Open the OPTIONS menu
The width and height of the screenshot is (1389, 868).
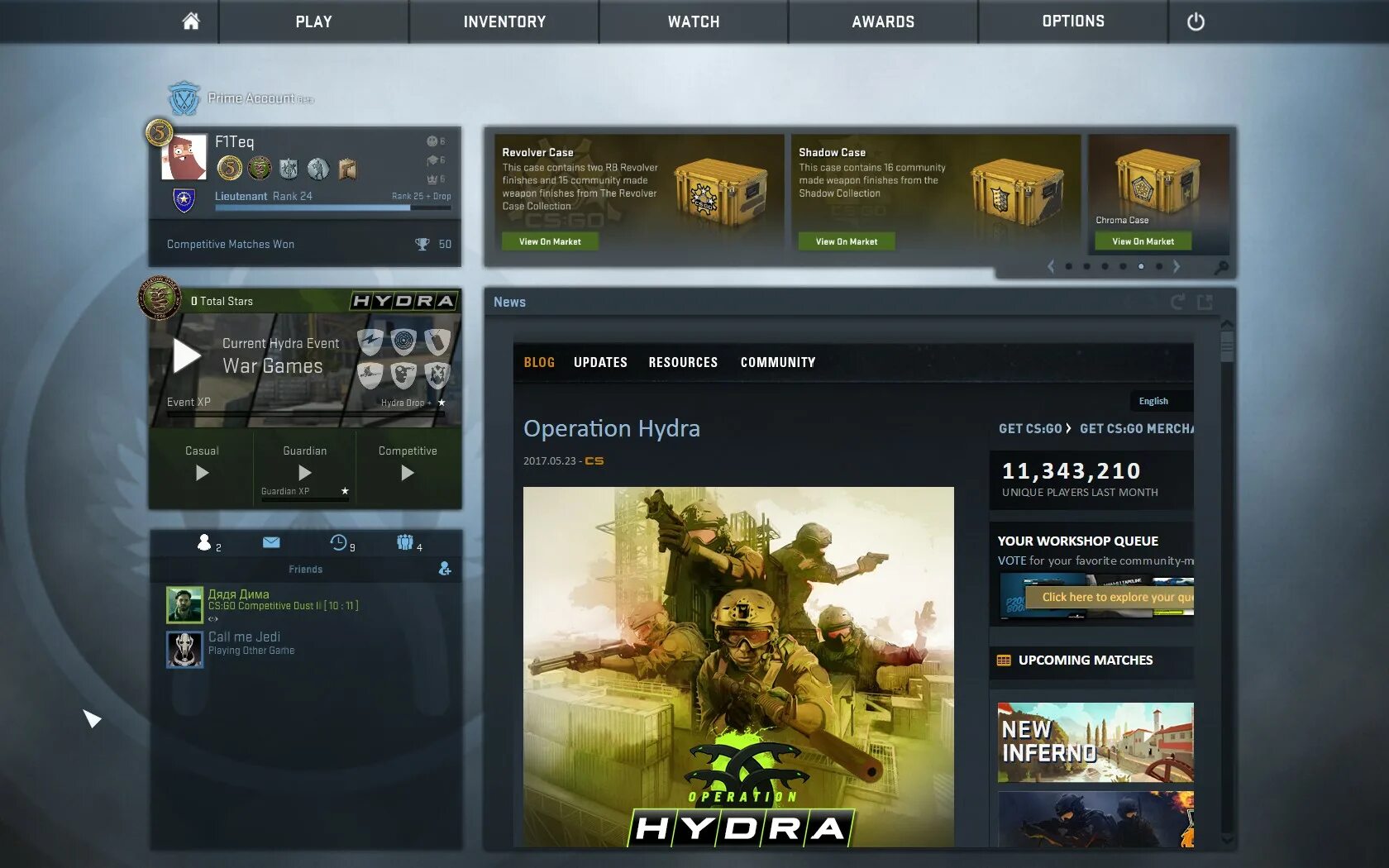(1073, 21)
